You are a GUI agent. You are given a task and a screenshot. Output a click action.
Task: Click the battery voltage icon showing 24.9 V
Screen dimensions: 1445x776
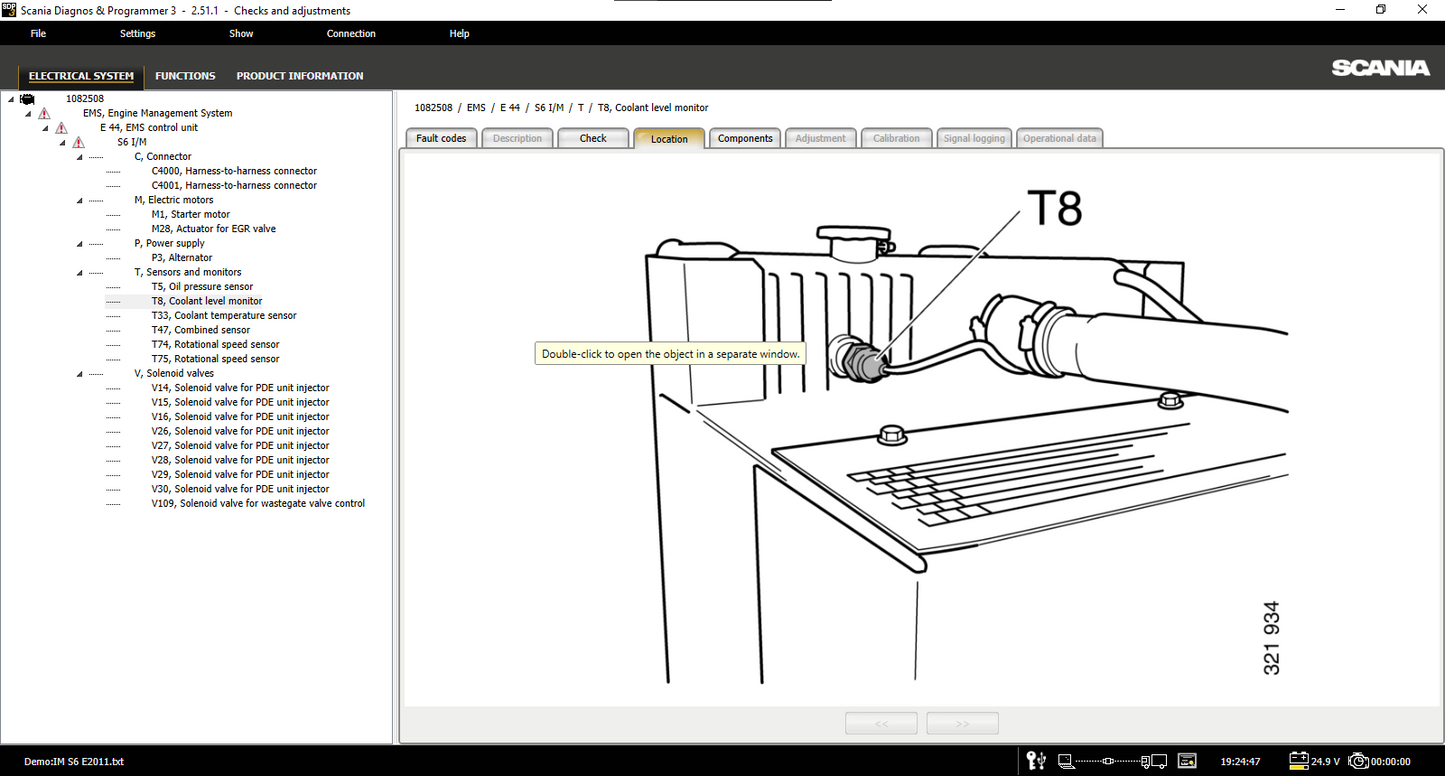click(1299, 761)
